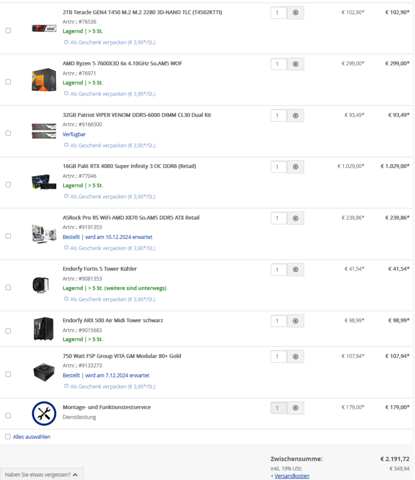Click the Endorfy Fortis 5 cooler thumbnail

41,285
